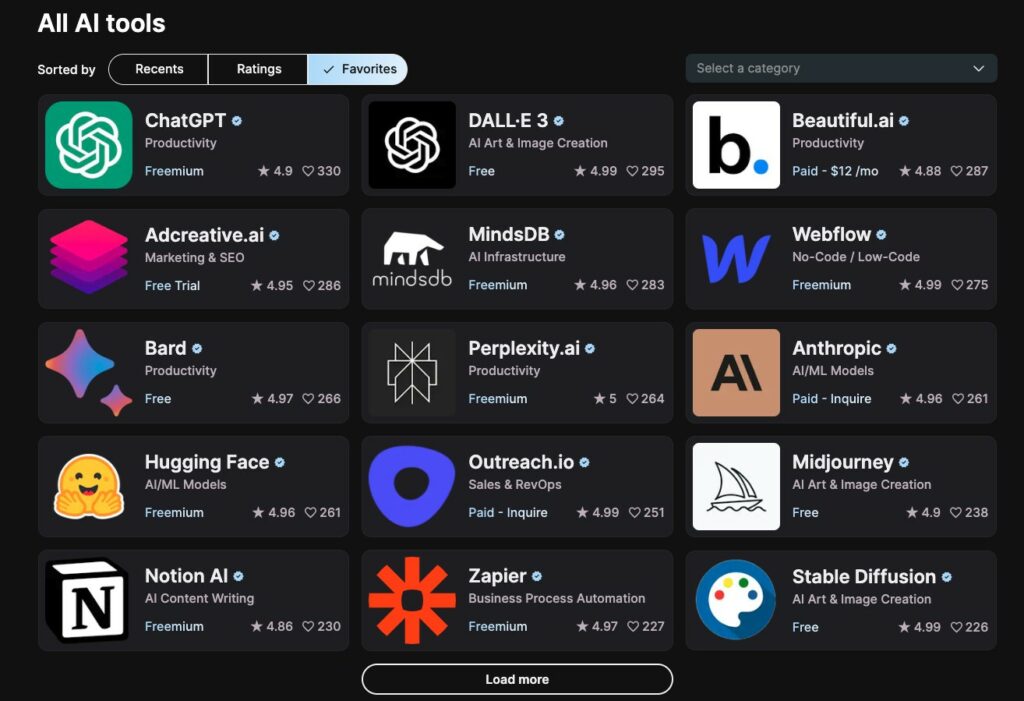Viewport: 1024px width, 701px height.
Task: Click the Bard sparkle logo
Action: pyautogui.click(x=89, y=372)
